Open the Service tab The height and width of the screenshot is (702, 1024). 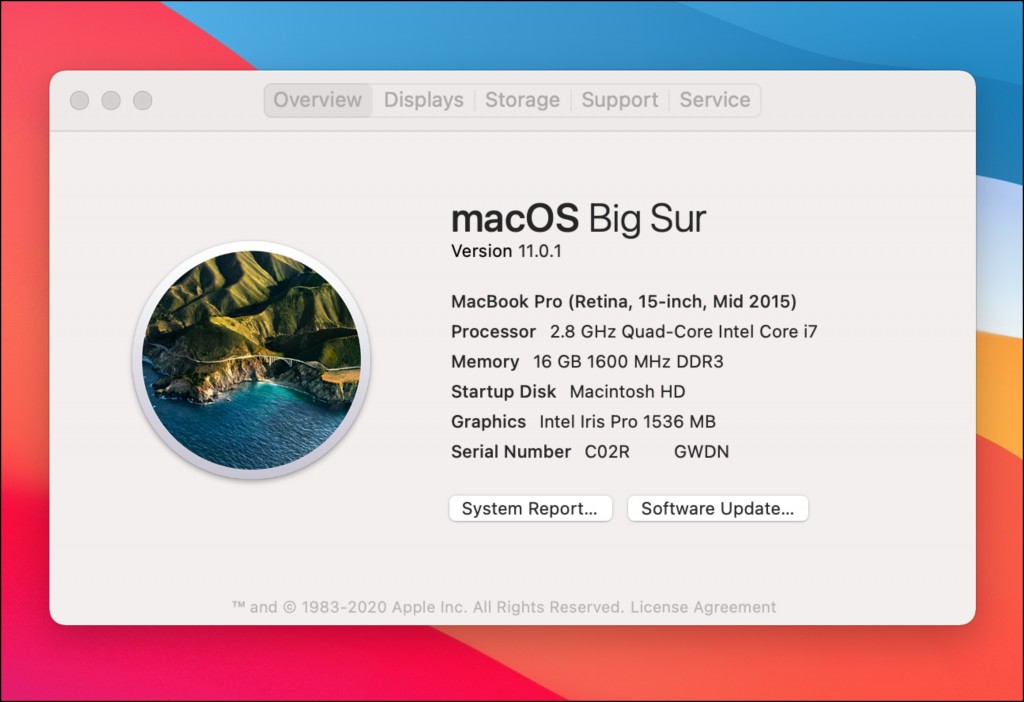tap(714, 100)
